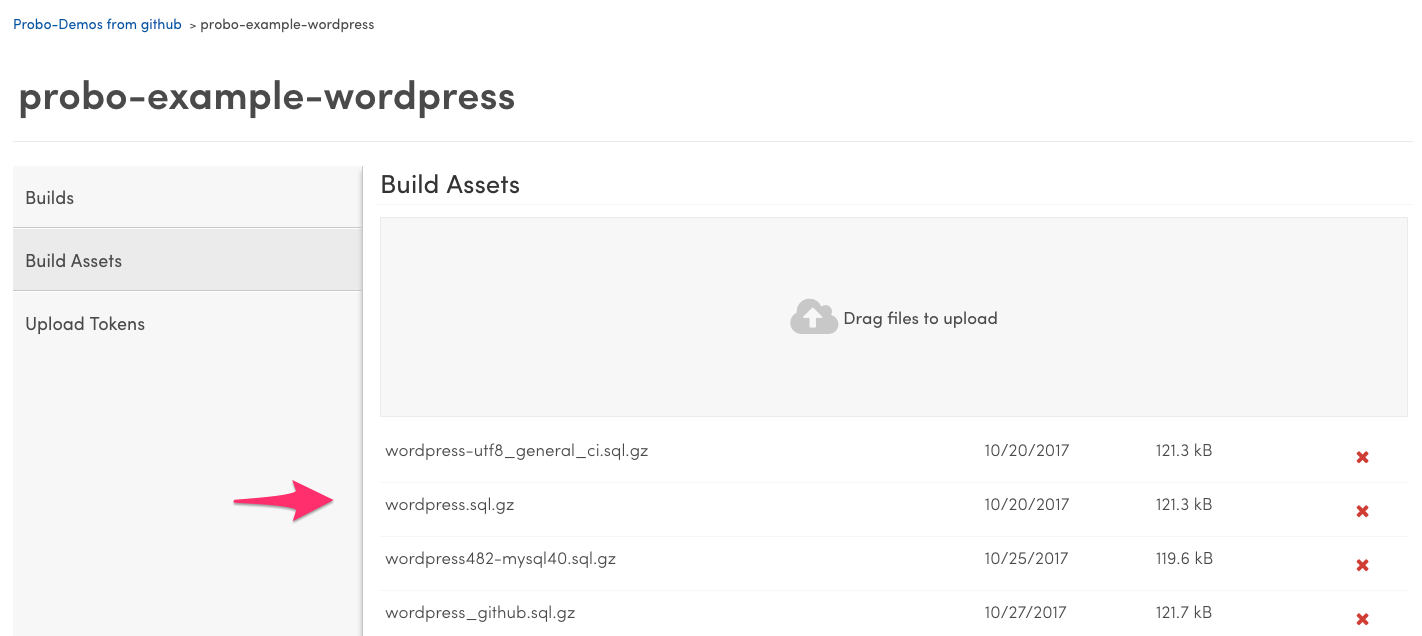Delete wordpress_github.sql.gz via its X icon
The height and width of the screenshot is (636, 1422).
coord(1362,618)
